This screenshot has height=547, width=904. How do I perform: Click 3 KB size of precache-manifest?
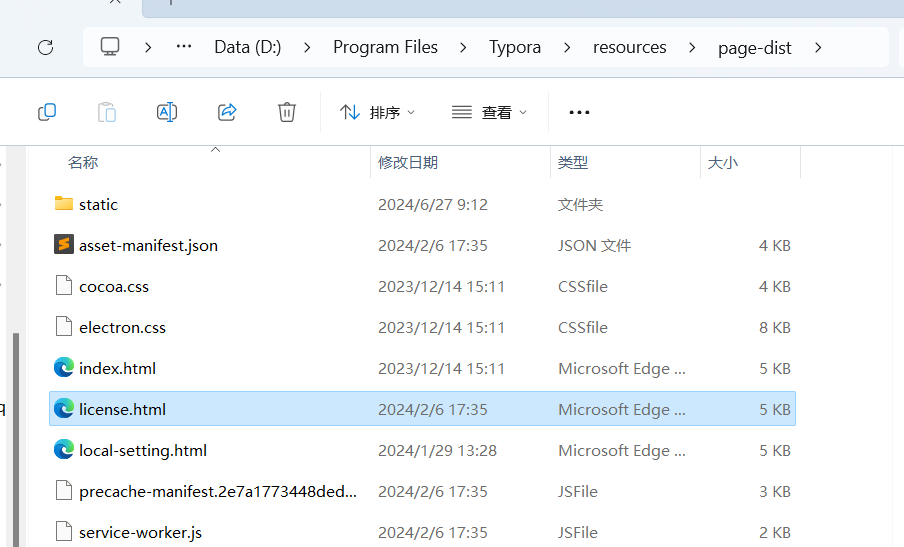(775, 492)
